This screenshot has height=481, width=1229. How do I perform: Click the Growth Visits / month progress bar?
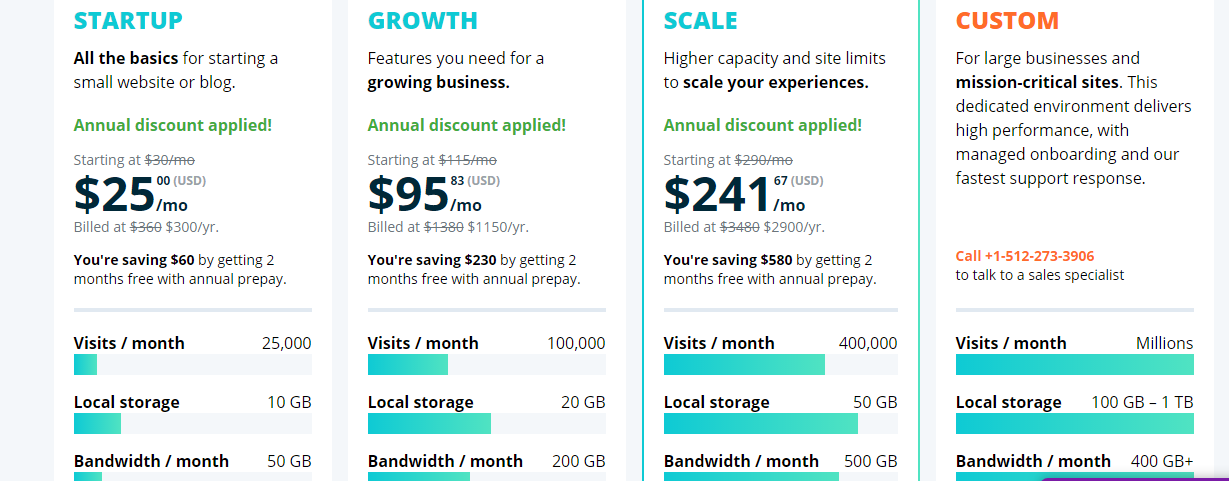click(487, 364)
